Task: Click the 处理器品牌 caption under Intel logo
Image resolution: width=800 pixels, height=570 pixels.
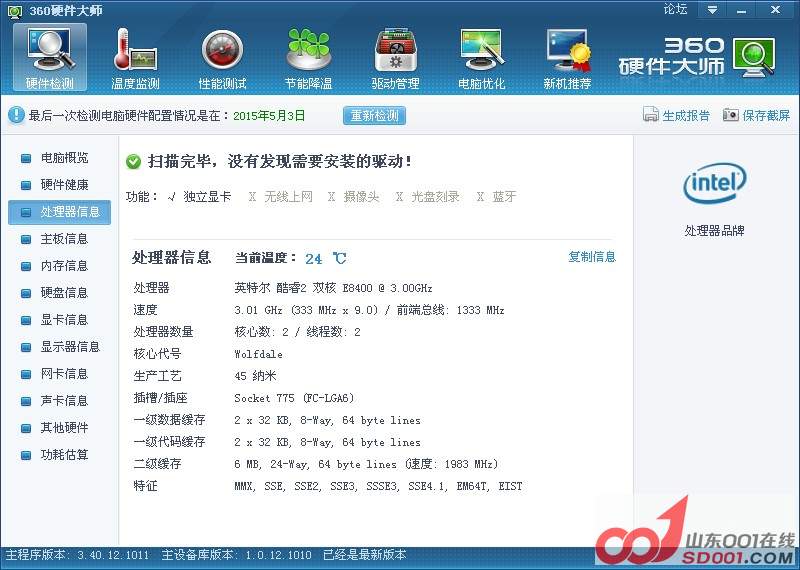Action: [714, 231]
